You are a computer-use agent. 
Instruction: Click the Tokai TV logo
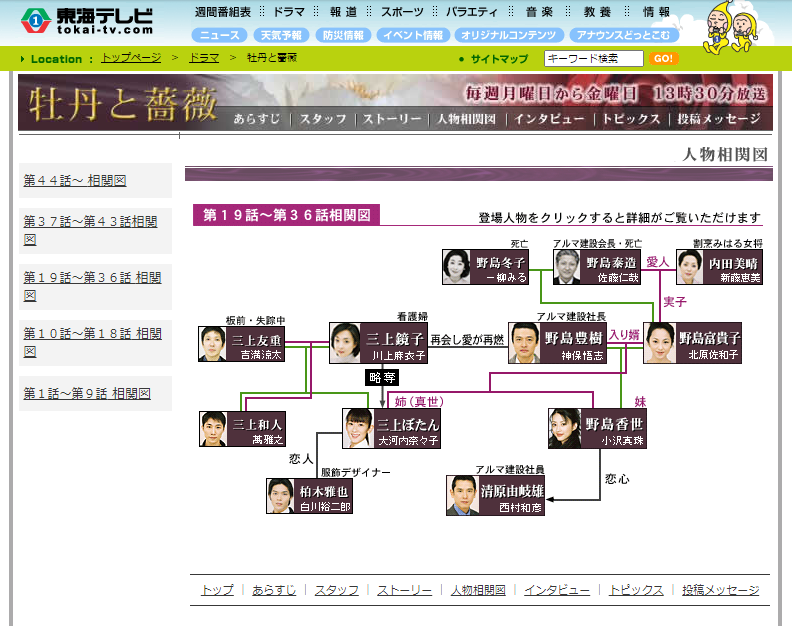[x=88, y=21]
